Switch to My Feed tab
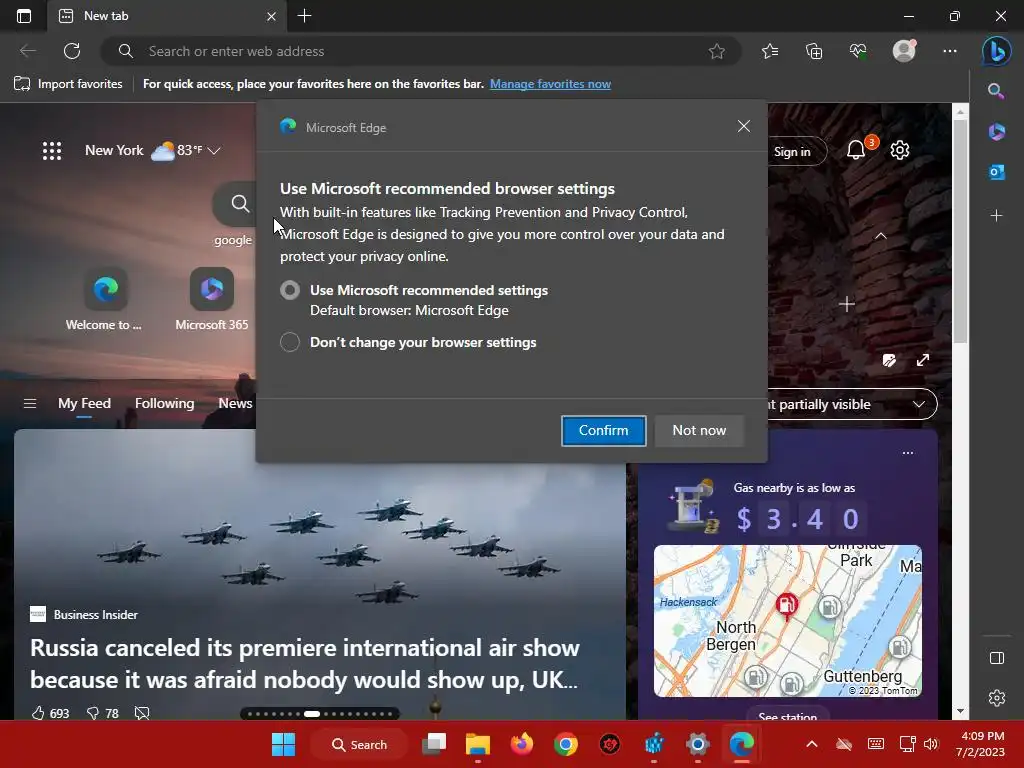 coord(84,404)
